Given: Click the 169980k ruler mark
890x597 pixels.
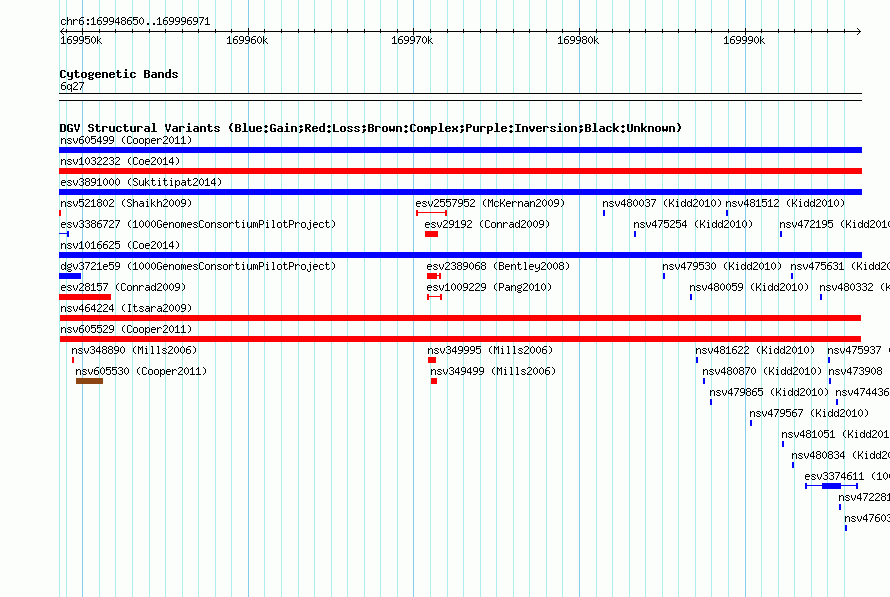Looking at the screenshot, I should pyautogui.click(x=578, y=40).
